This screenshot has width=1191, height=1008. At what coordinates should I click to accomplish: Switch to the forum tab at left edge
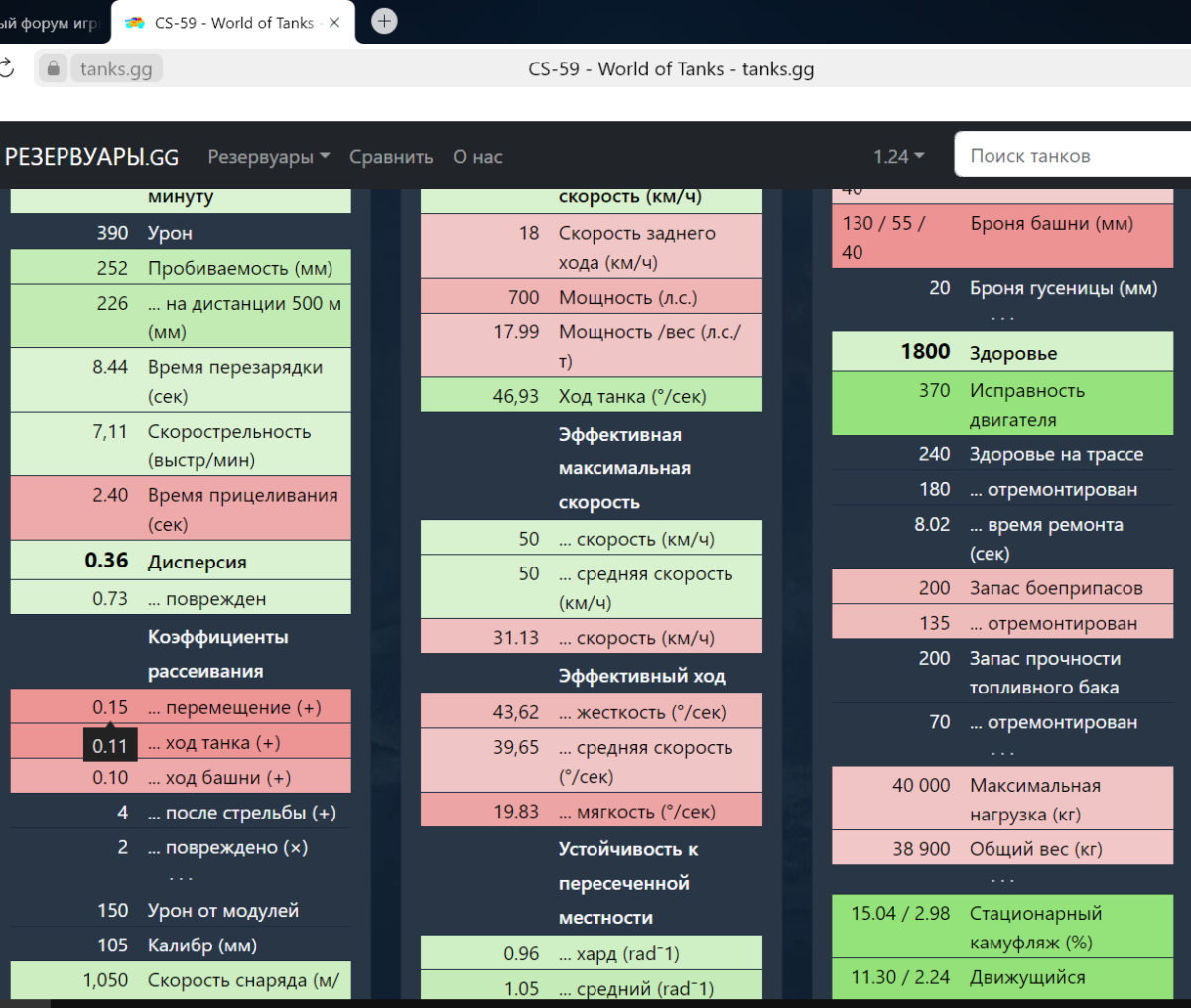[52, 22]
